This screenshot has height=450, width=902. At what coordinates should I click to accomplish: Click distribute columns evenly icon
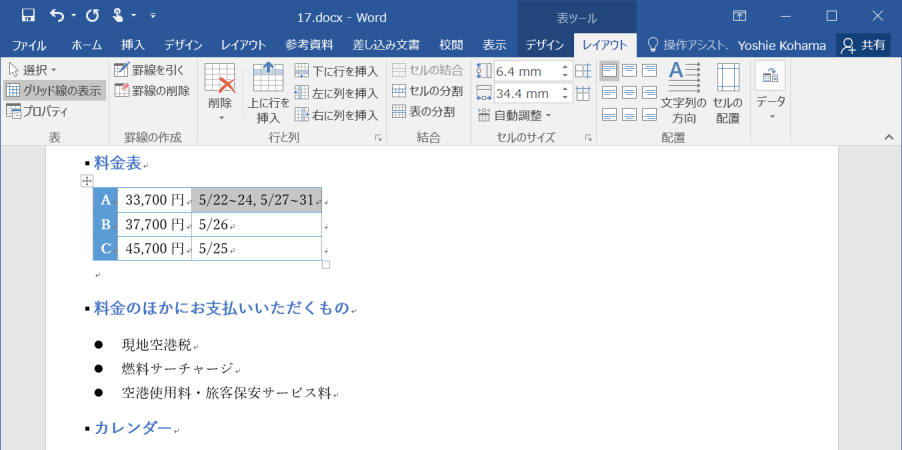(x=583, y=93)
